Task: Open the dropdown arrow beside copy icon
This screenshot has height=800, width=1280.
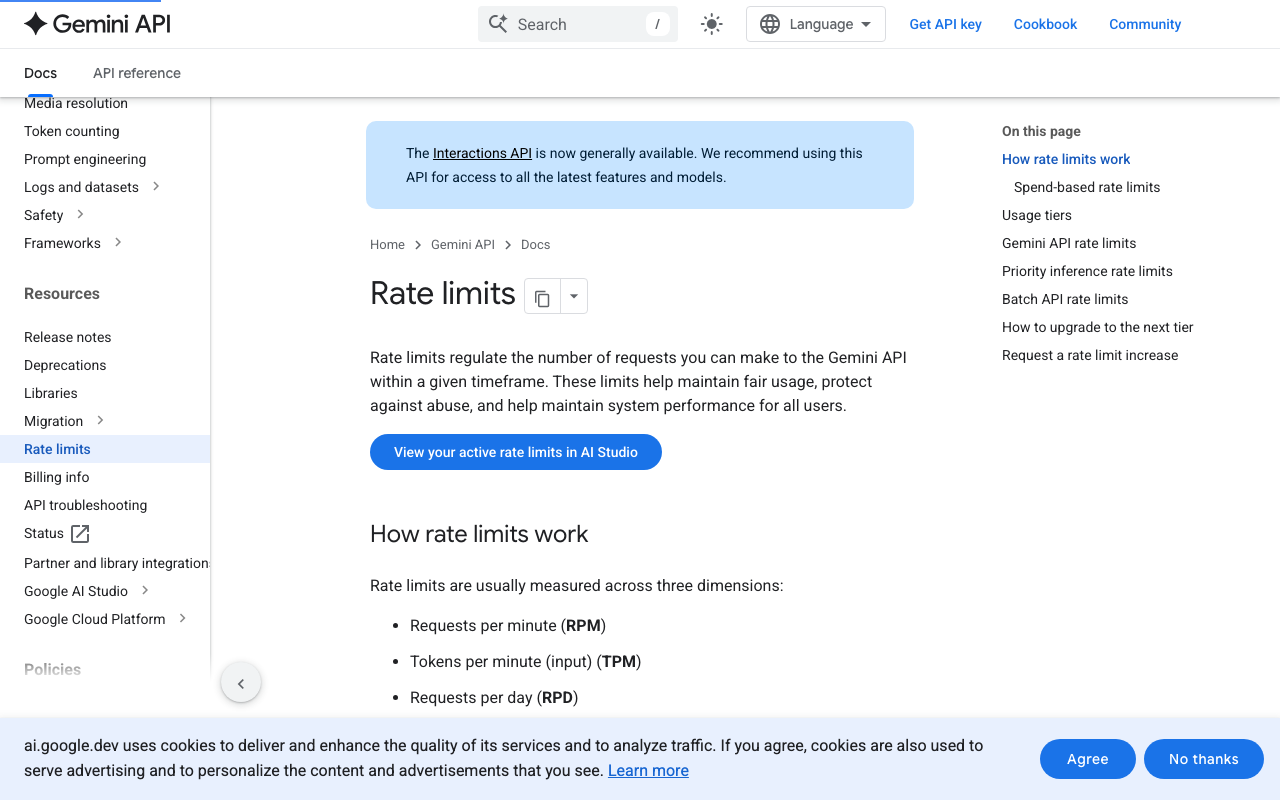Action: [574, 297]
